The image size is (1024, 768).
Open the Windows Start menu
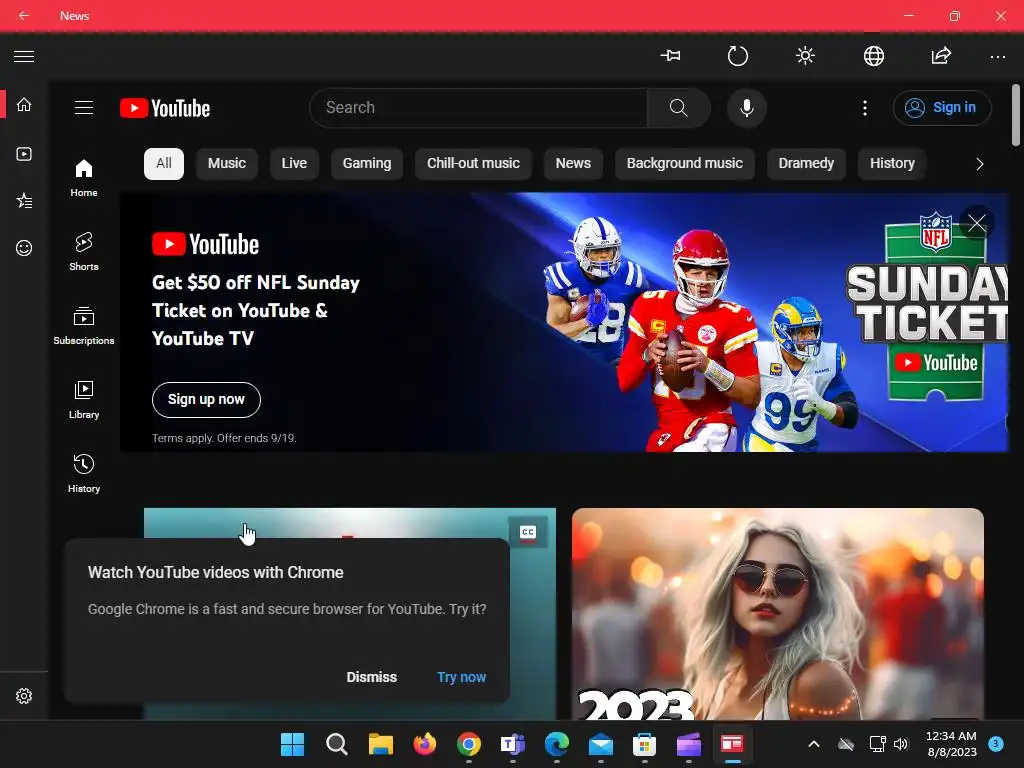(x=293, y=744)
